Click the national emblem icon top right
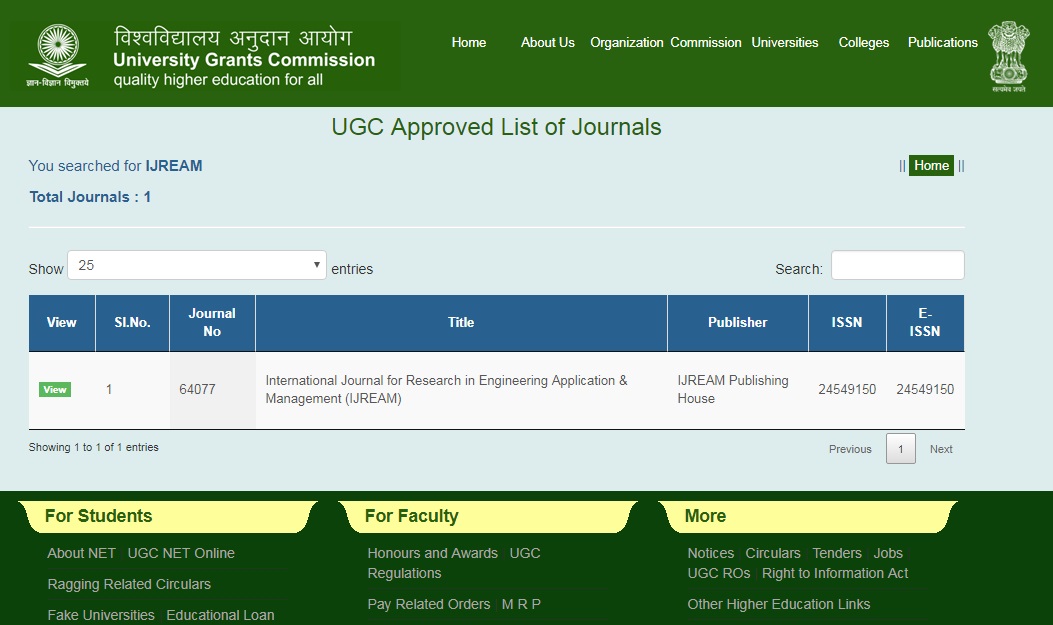The image size is (1053, 625). tap(1008, 55)
